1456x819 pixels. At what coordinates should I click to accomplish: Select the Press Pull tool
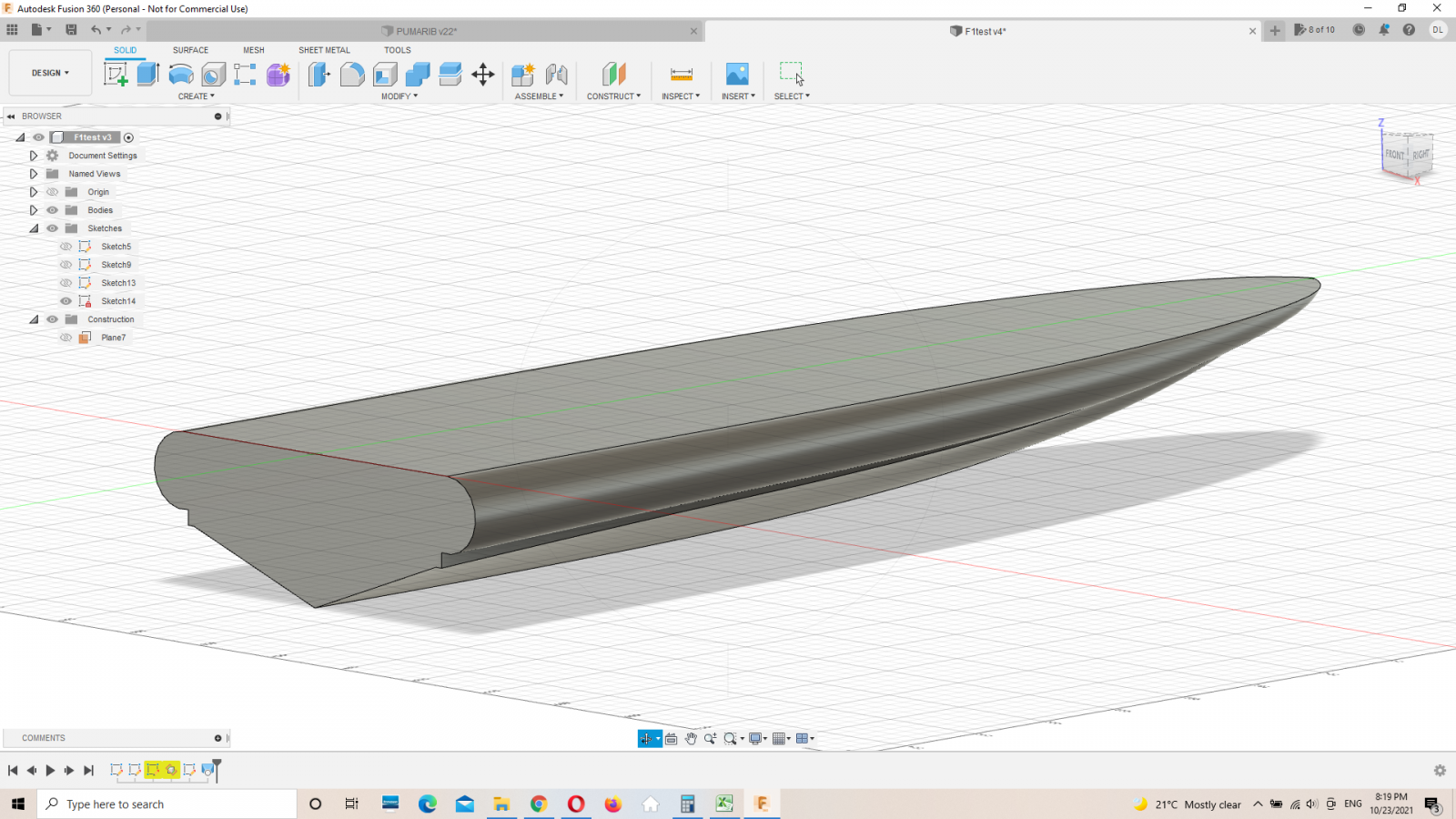(318, 75)
